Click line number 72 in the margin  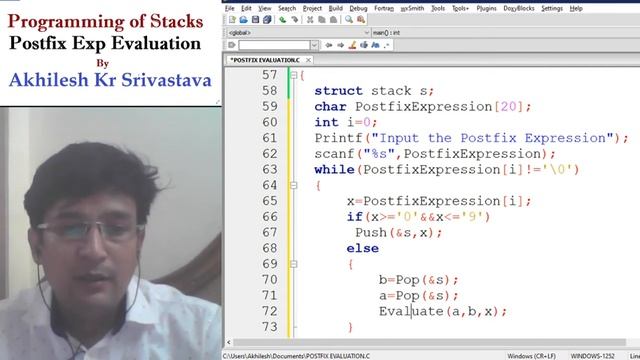tap(270, 311)
